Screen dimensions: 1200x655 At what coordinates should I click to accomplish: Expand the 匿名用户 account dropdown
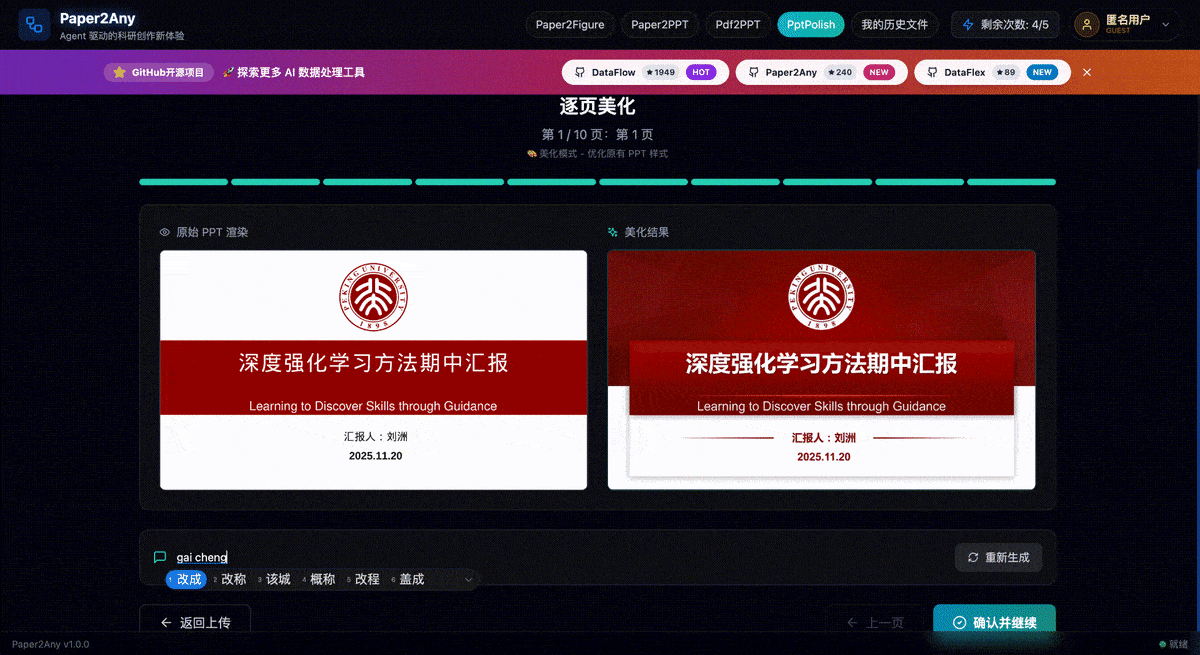pyautogui.click(x=1165, y=25)
